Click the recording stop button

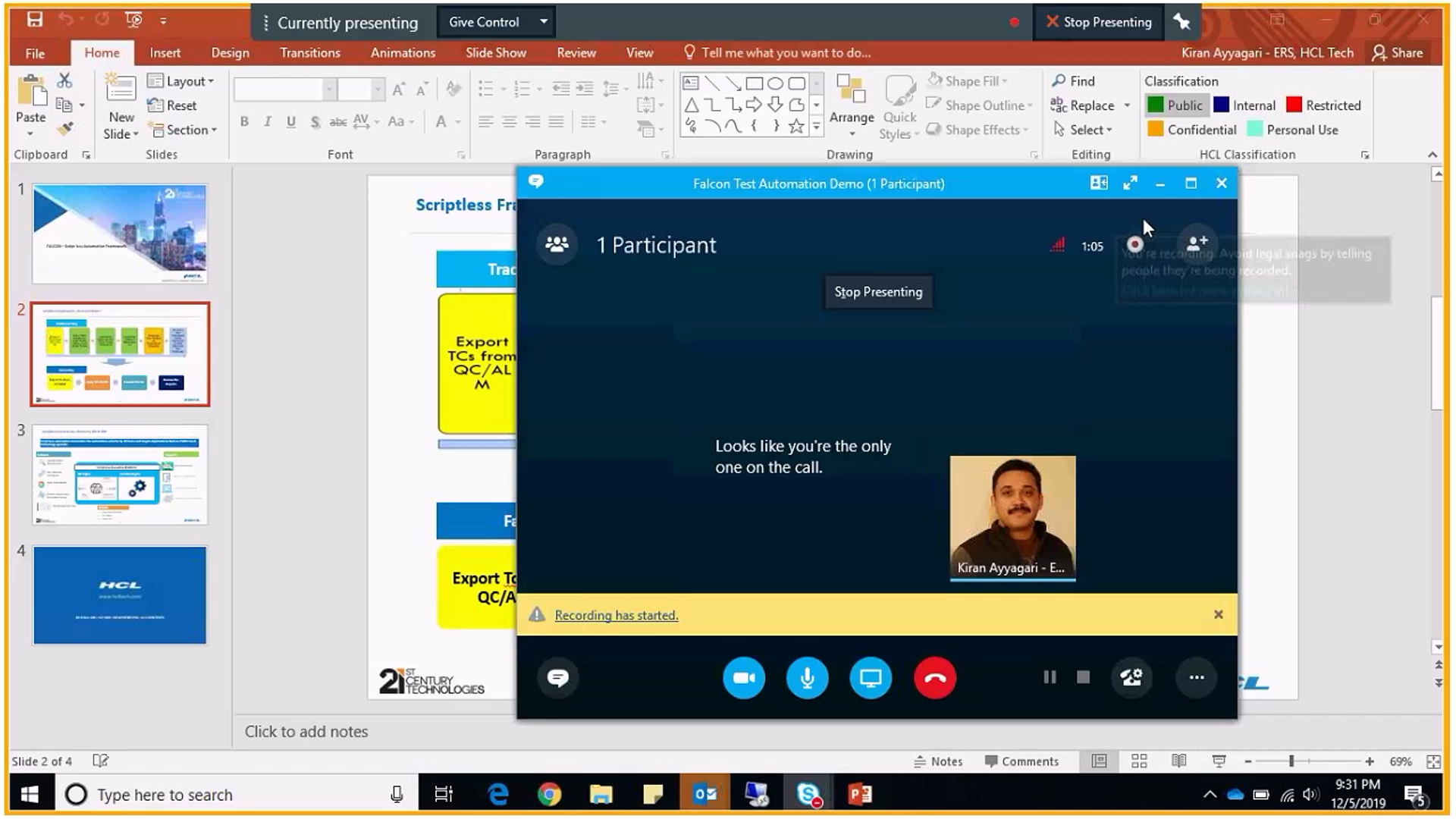click(1082, 678)
